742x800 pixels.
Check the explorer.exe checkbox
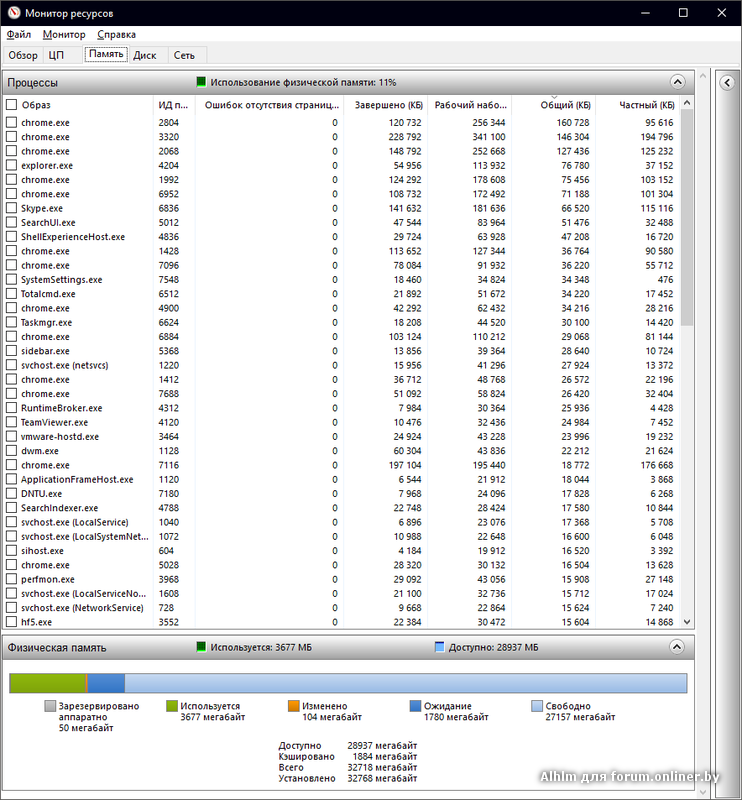click(x=11, y=165)
